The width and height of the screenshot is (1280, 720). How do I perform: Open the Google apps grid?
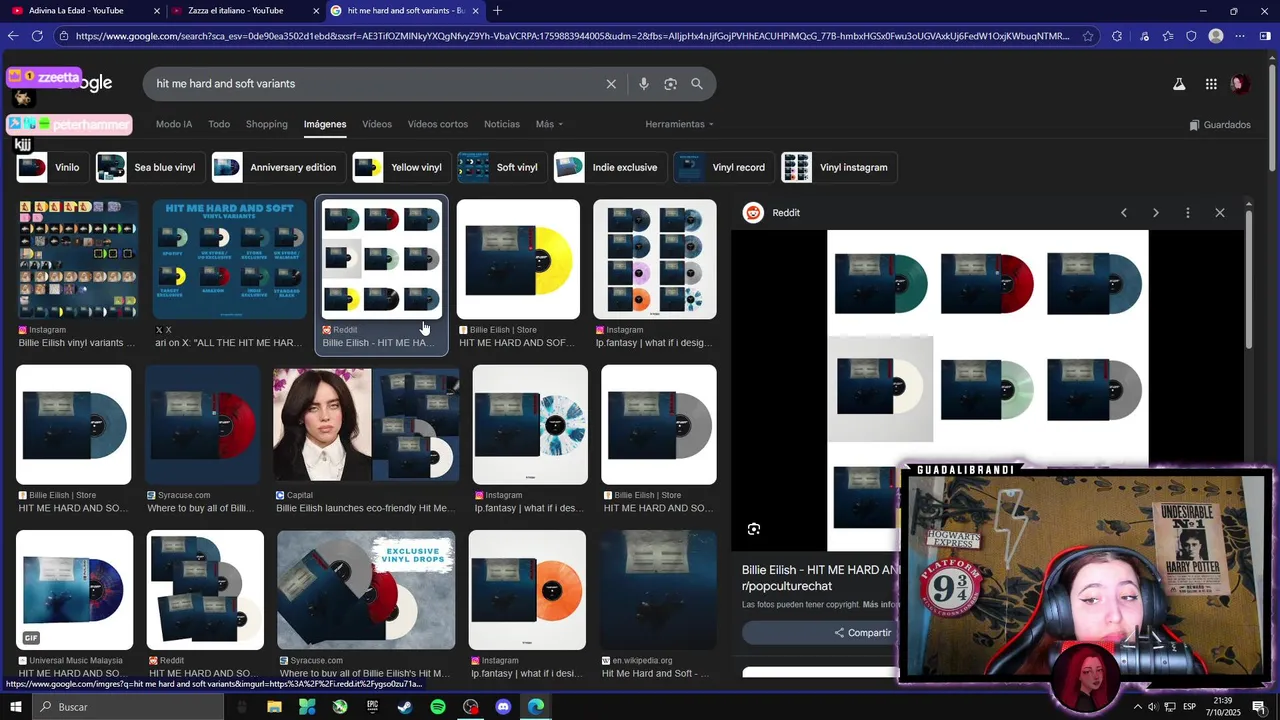pyautogui.click(x=1211, y=85)
